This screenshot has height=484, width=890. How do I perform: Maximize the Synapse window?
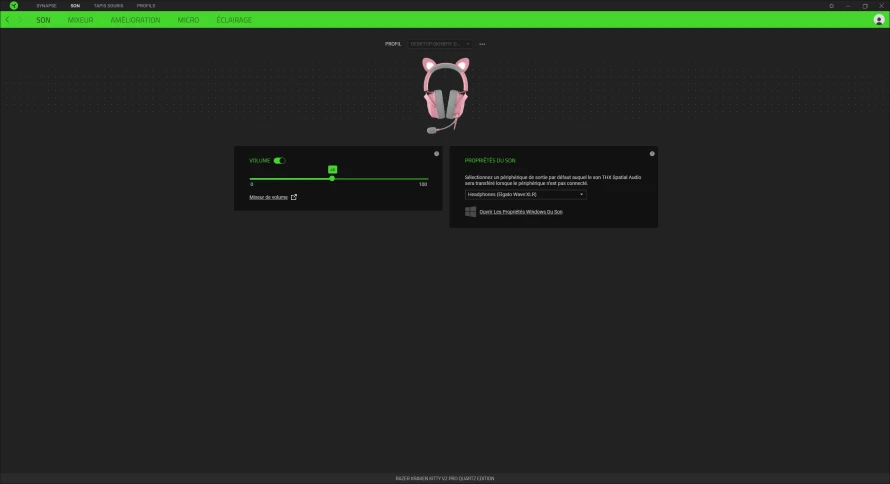point(865,6)
